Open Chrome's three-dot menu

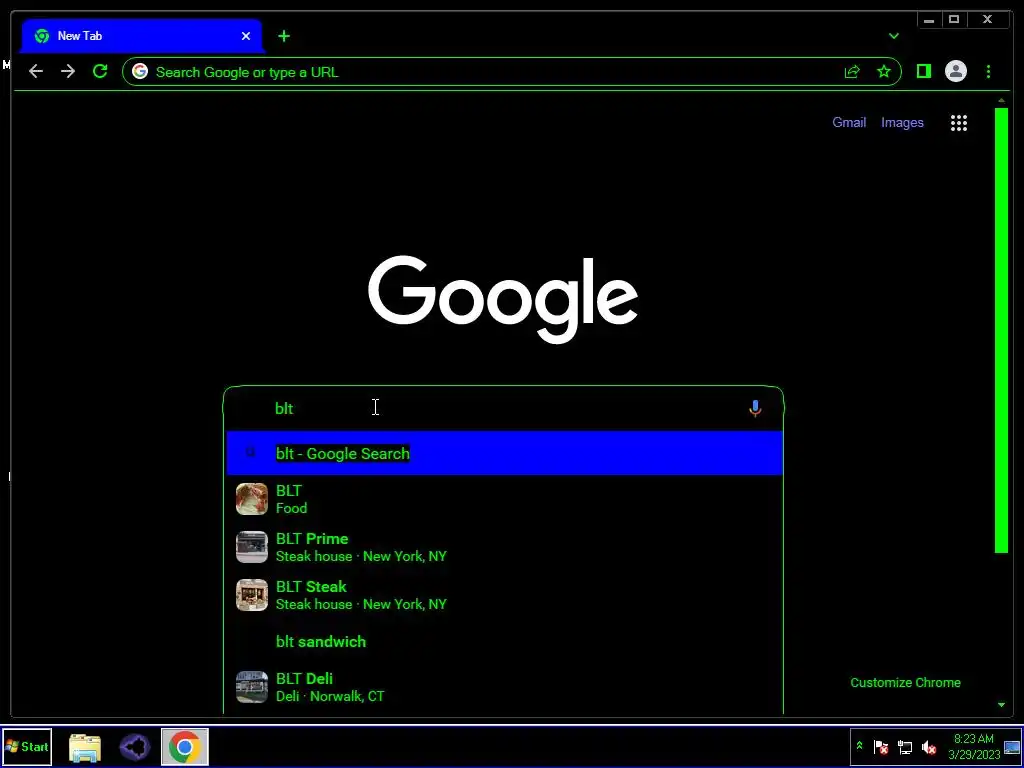pyautogui.click(x=988, y=71)
